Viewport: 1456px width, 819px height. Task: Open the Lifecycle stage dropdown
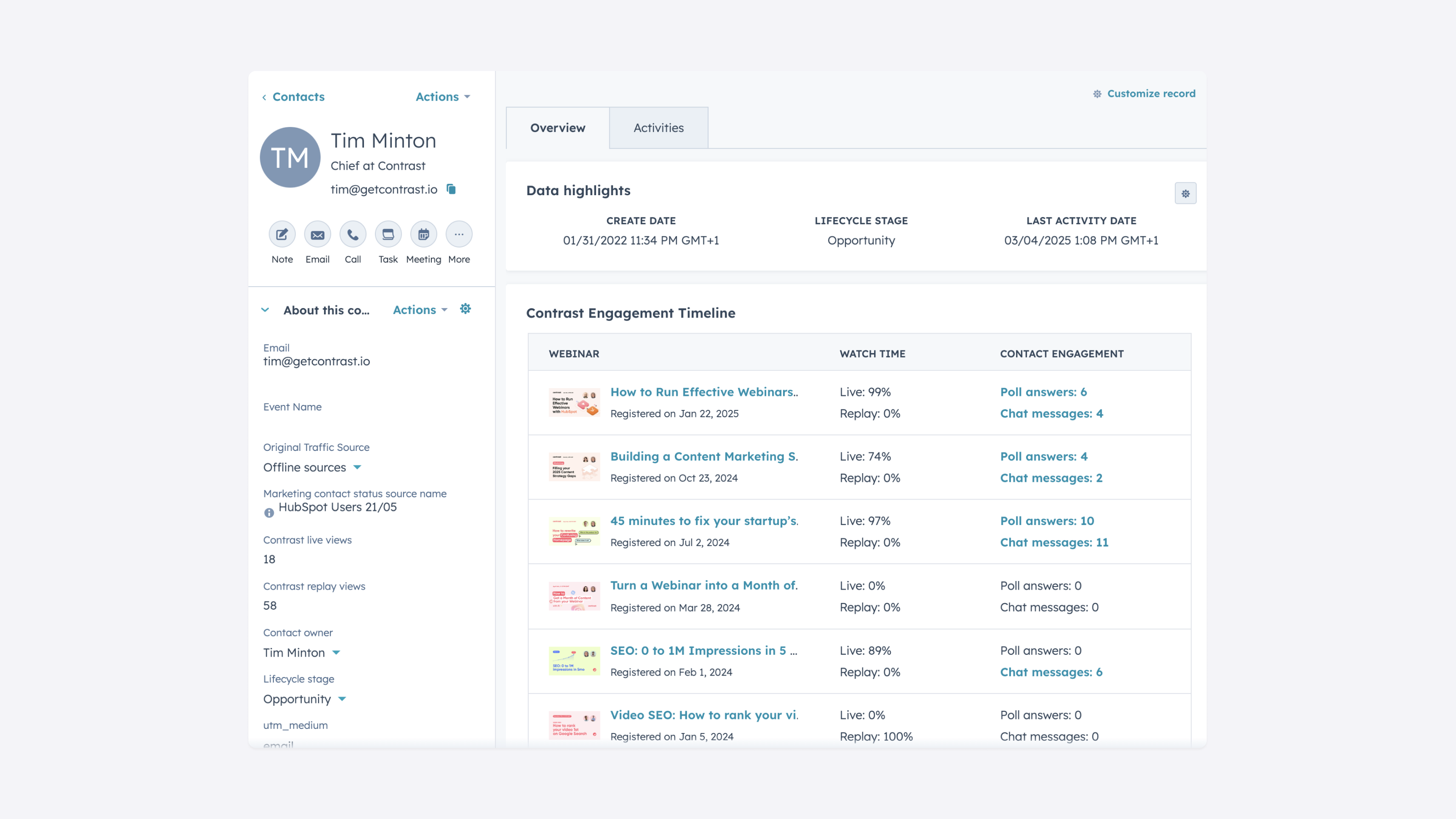343,699
